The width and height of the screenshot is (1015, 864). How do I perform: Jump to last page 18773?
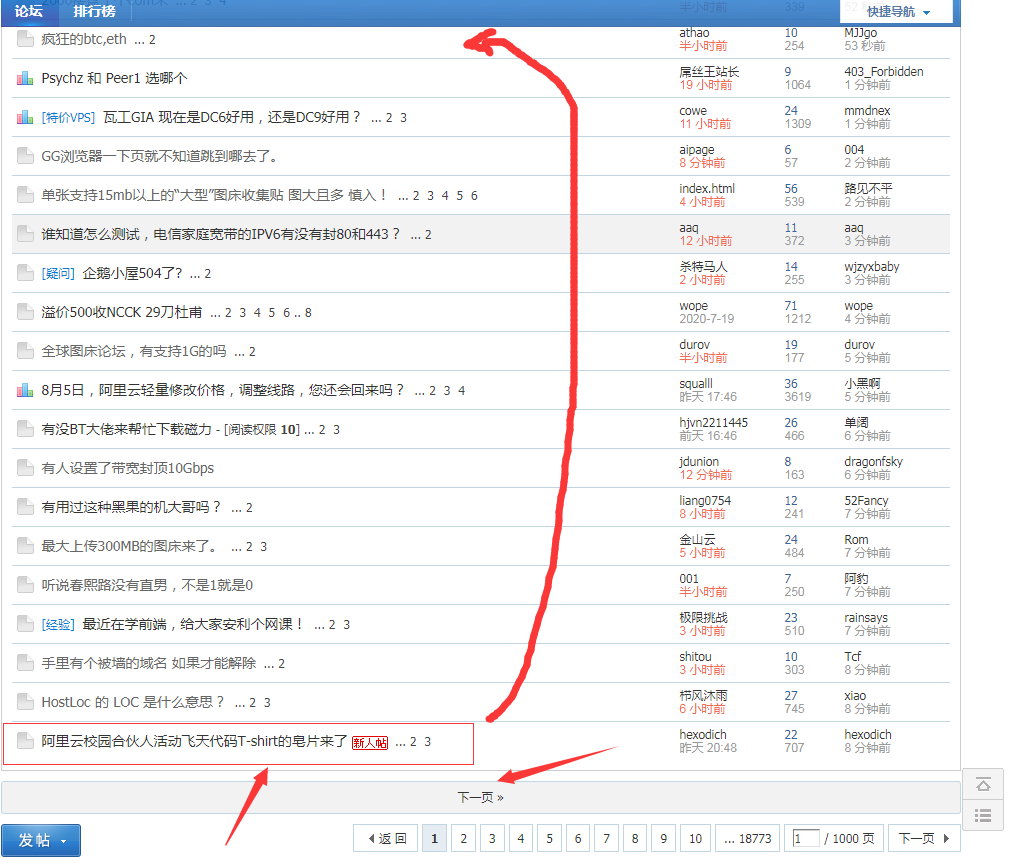(x=748, y=839)
